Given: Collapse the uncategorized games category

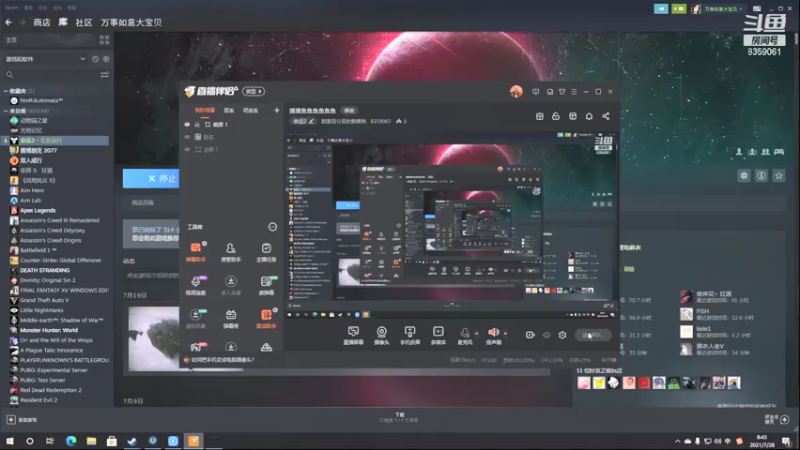Looking at the screenshot, I should [x=6, y=111].
